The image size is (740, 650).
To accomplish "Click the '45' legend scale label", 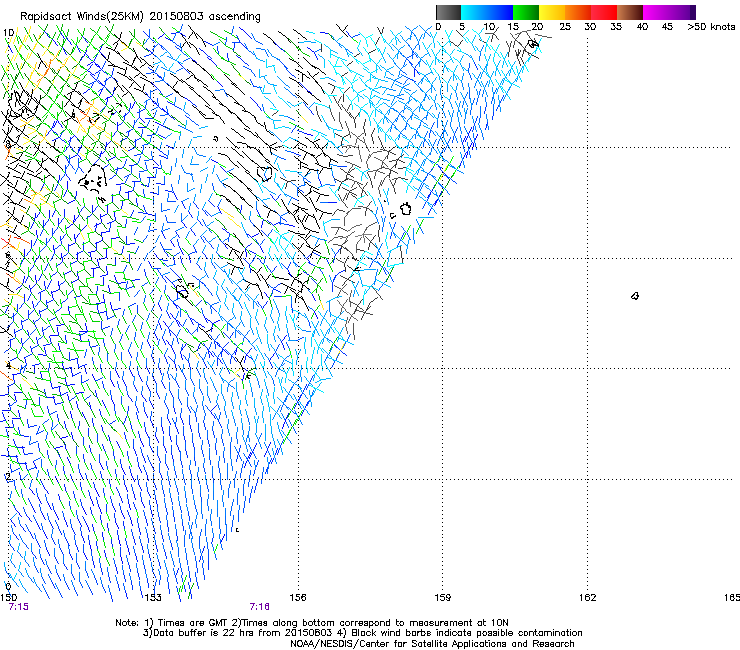I will (x=667, y=26).
